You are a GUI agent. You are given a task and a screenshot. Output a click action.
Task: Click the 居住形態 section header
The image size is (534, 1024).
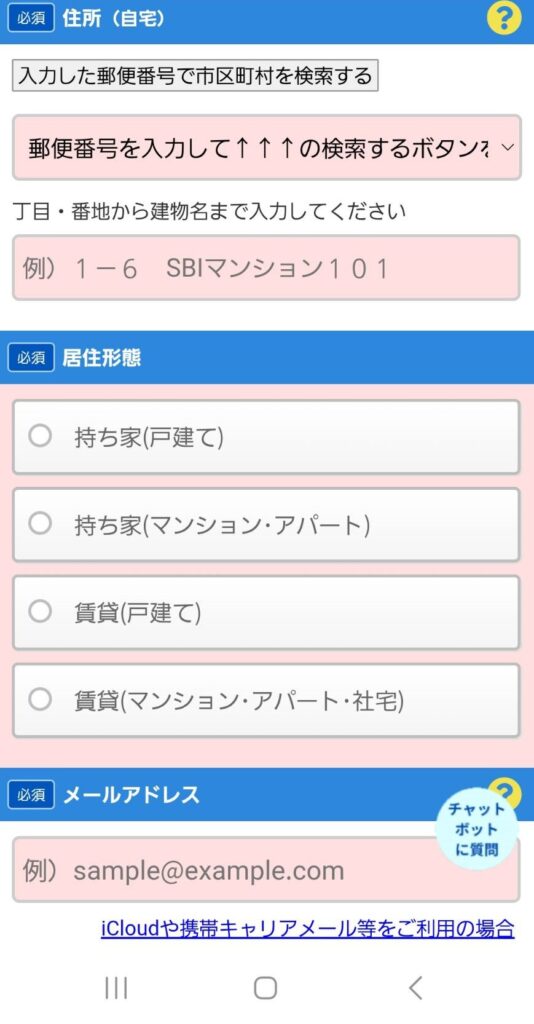tap(267, 358)
